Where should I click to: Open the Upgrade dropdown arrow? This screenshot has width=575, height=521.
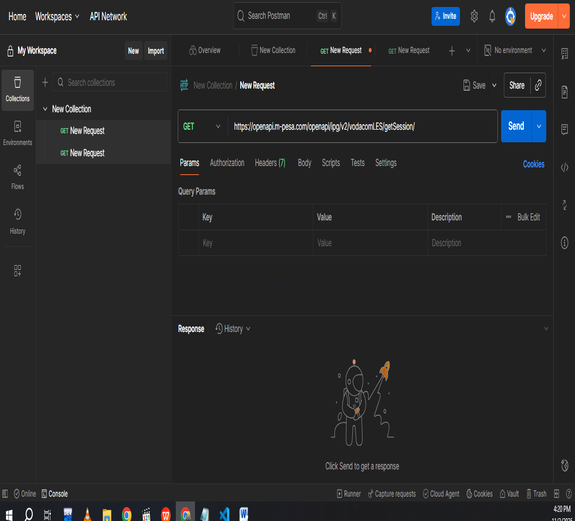(564, 16)
